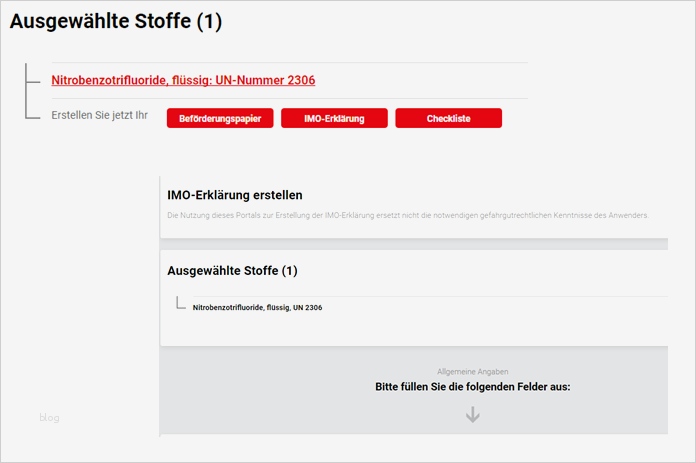
Task: Open the faint blog link
Action: [49, 418]
